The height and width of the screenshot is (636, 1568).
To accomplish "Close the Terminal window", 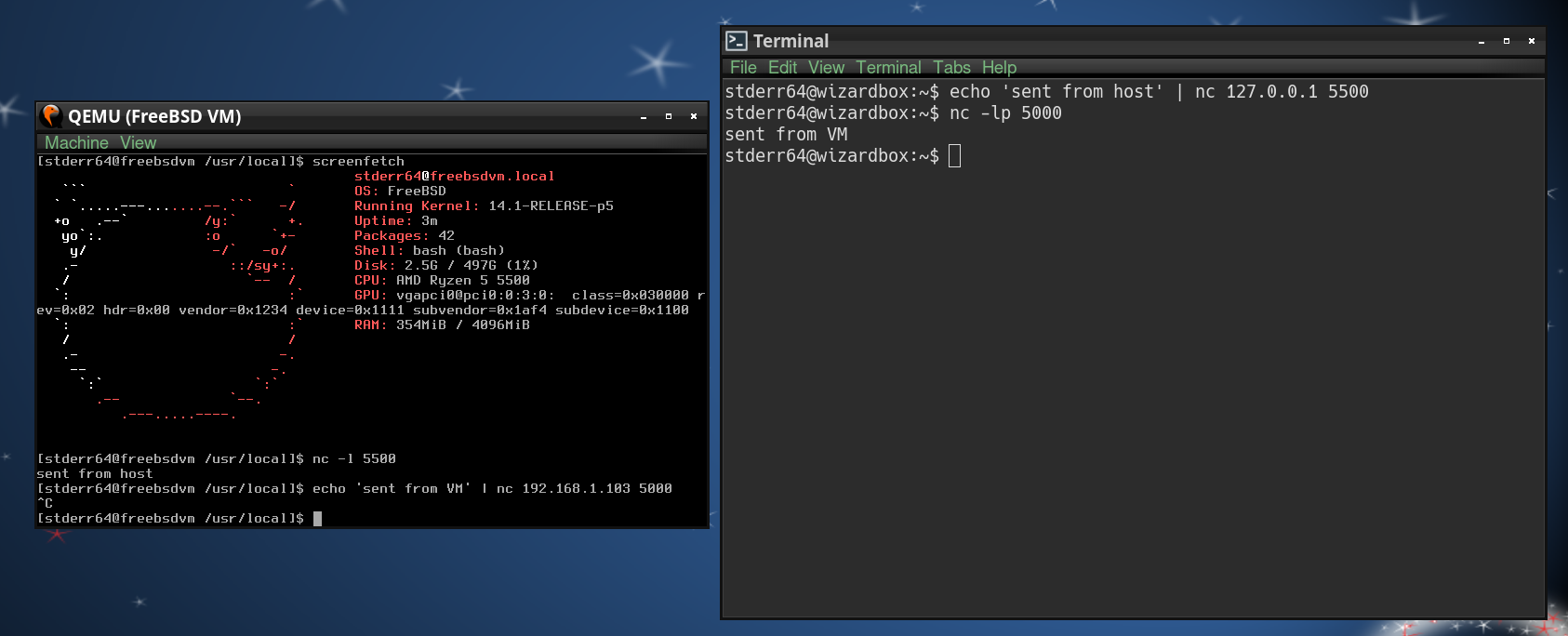I will tap(1532, 41).
